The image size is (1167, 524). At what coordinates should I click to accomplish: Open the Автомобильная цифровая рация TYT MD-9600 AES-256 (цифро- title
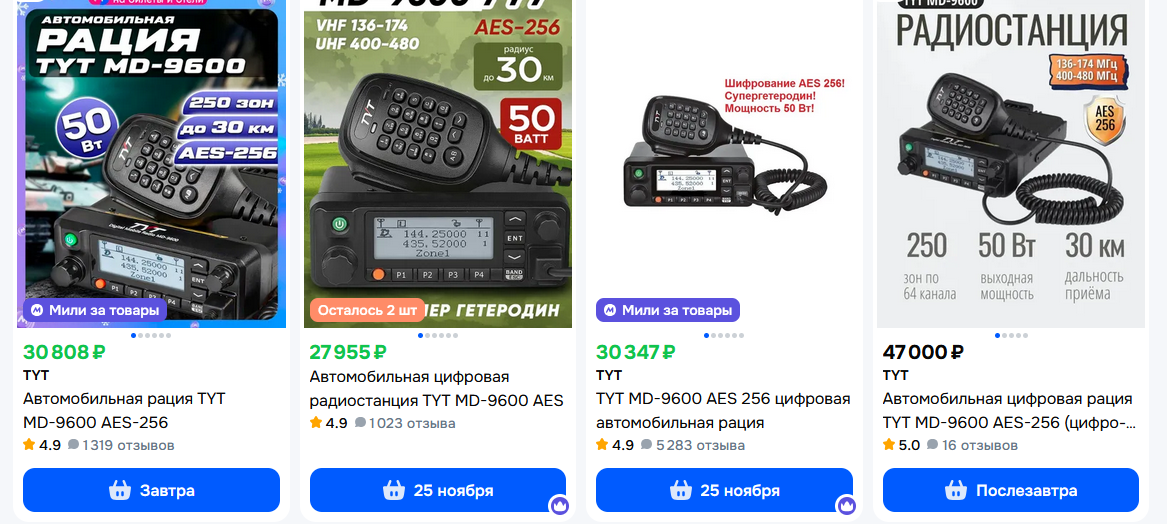point(1009,411)
